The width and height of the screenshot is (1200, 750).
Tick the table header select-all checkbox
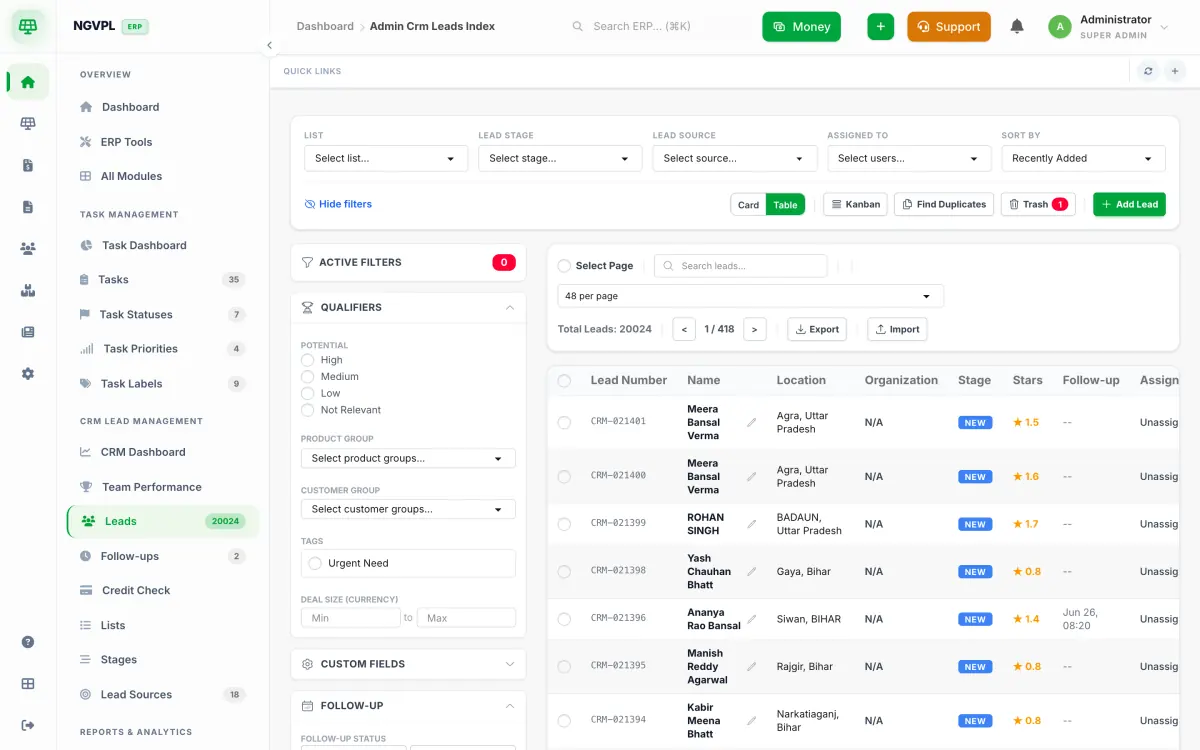564,381
